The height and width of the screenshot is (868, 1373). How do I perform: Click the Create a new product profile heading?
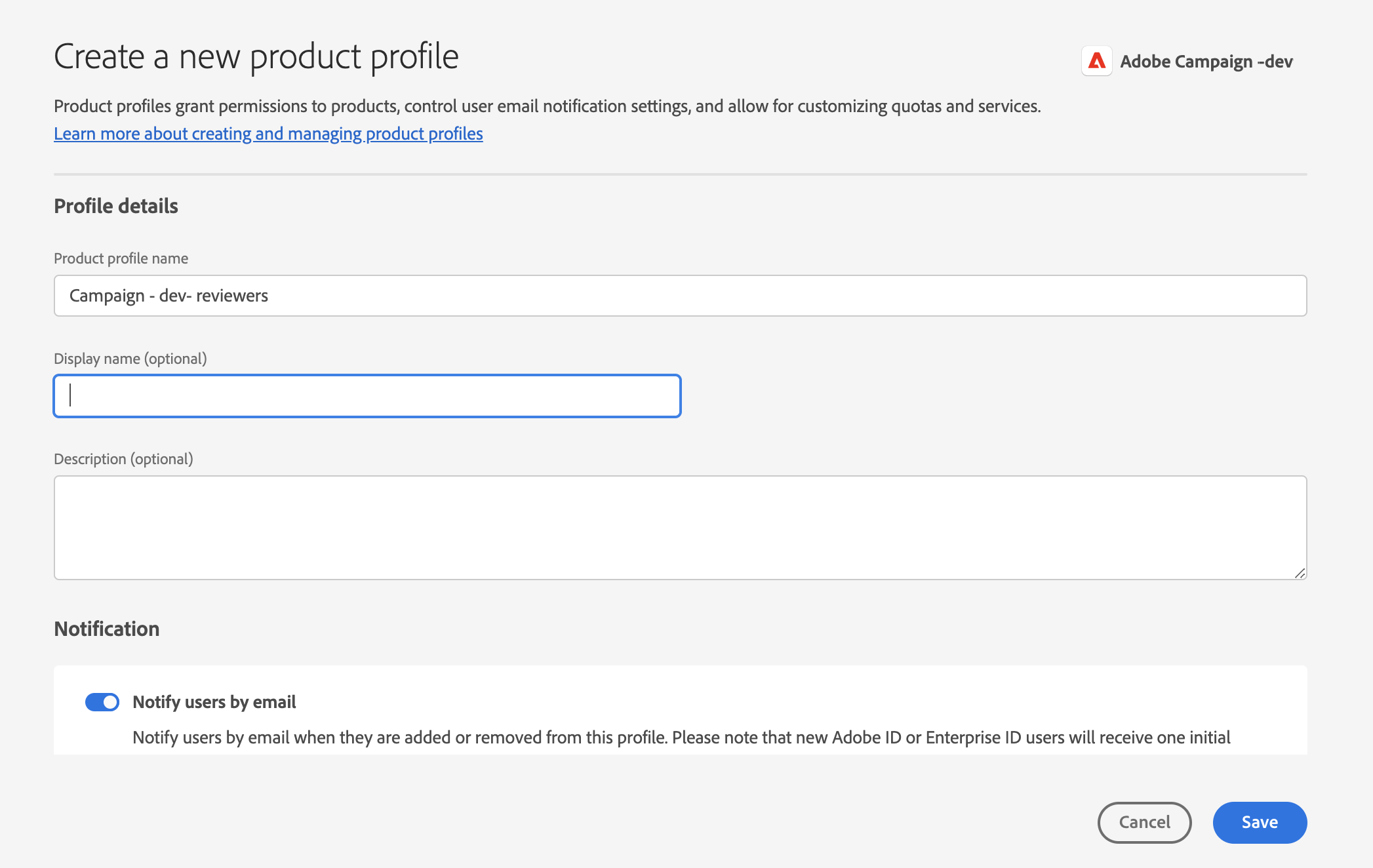pos(256,56)
